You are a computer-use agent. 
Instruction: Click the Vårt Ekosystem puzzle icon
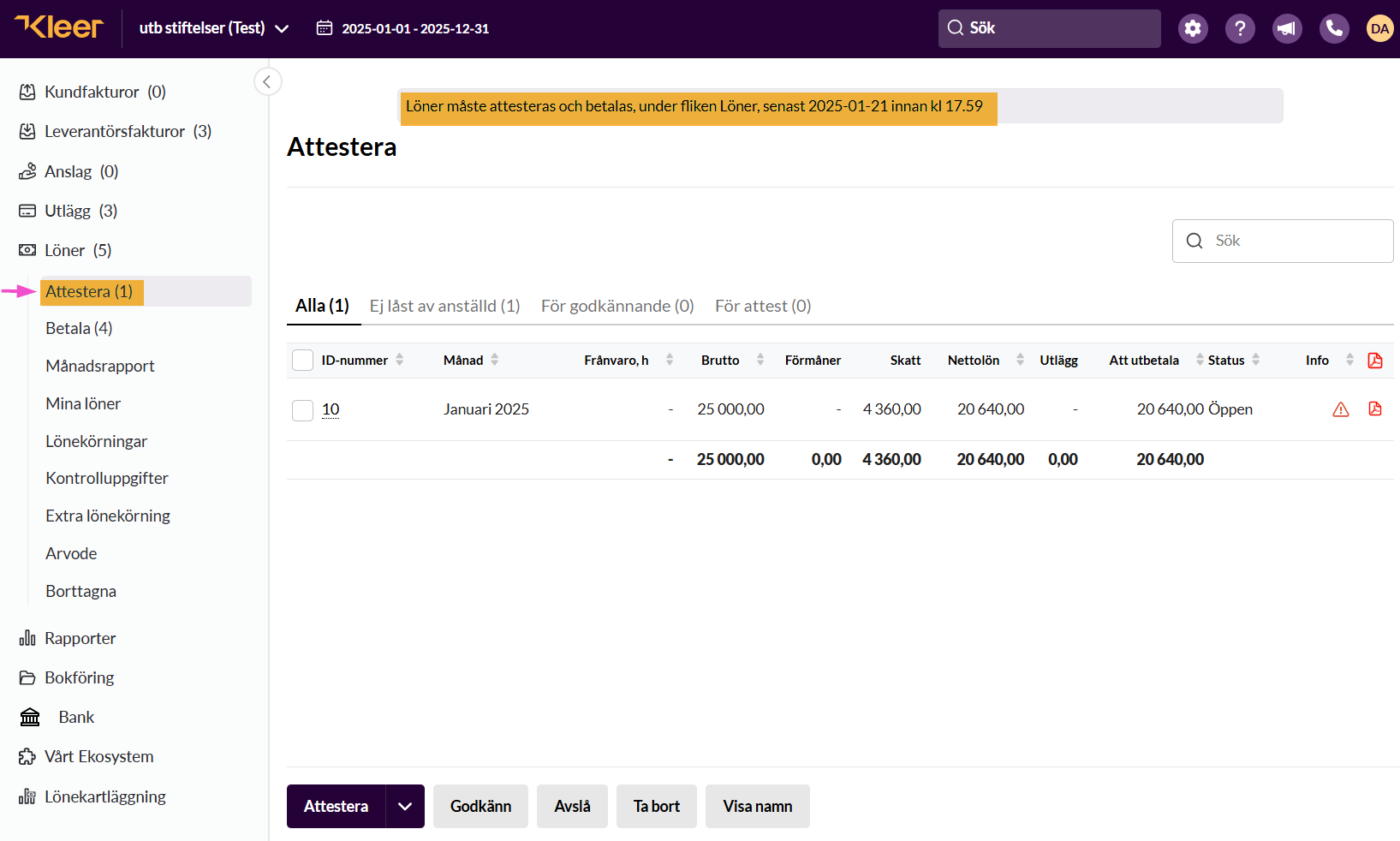click(27, 756)
